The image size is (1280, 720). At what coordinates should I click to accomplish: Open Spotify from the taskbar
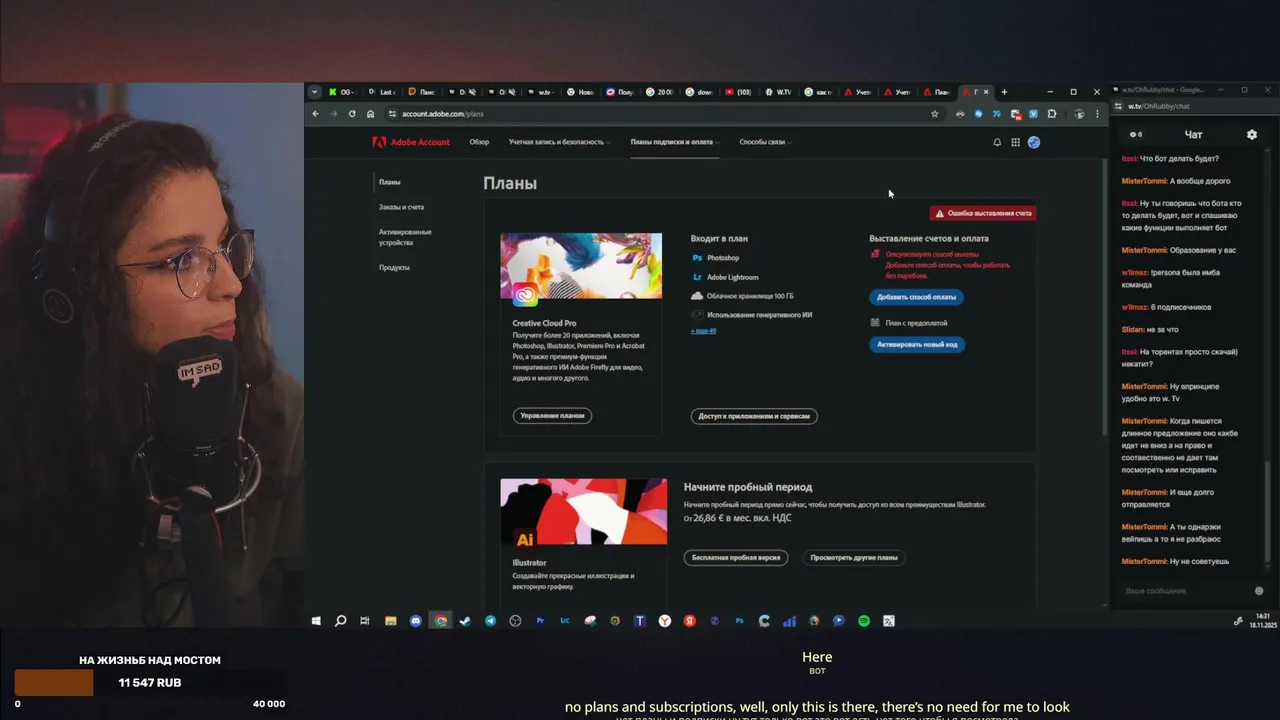click(864, 621)
